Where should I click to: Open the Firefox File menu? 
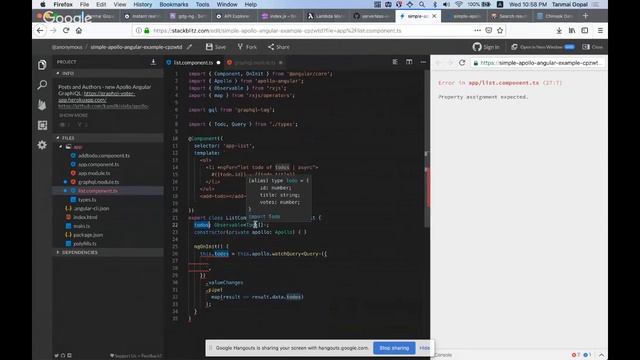84,4
